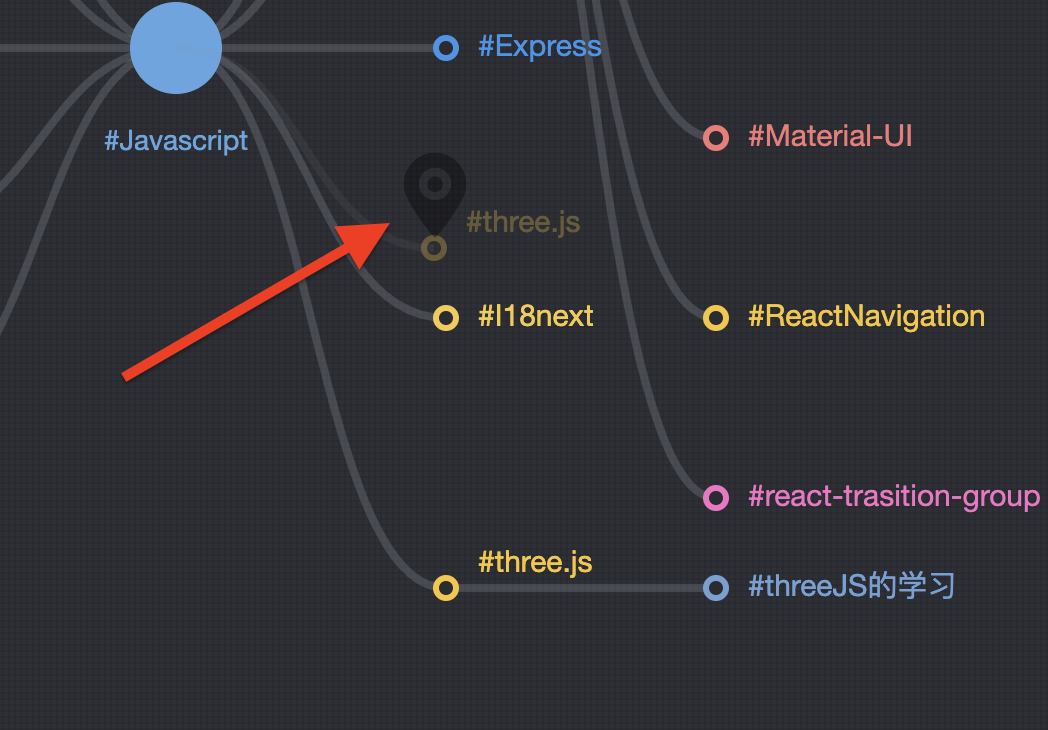Image resolution: width=1048 pixels, height=730 pixels.
Task: Open the #Express tag label
Action: (540, 46)
